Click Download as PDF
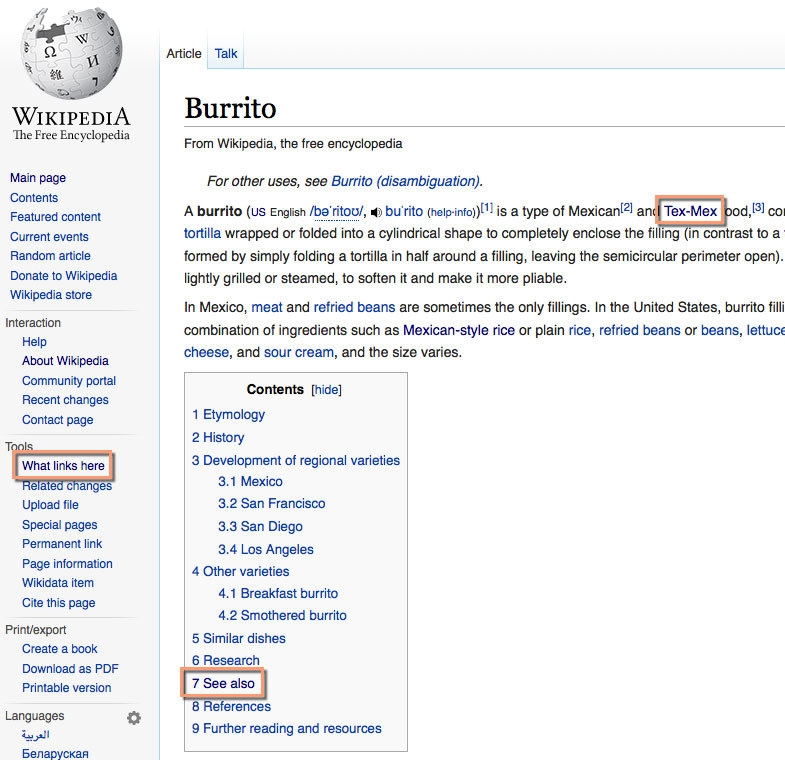Viewport: 785px width, 760px height. pos(70,668)
